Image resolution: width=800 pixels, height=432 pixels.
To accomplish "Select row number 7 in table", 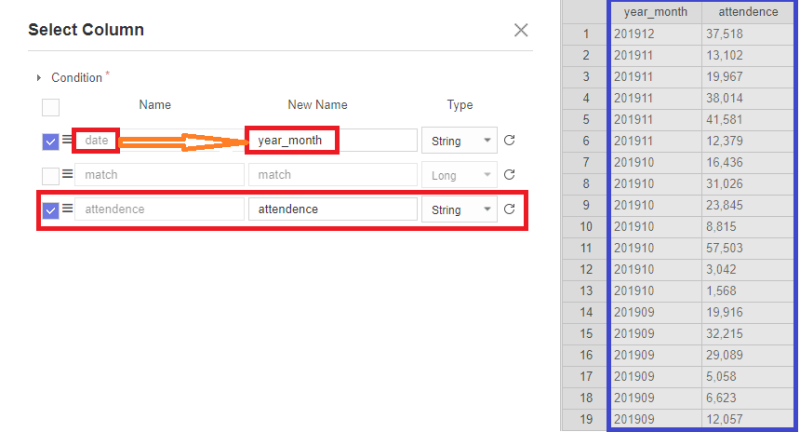I will point(586,163).
